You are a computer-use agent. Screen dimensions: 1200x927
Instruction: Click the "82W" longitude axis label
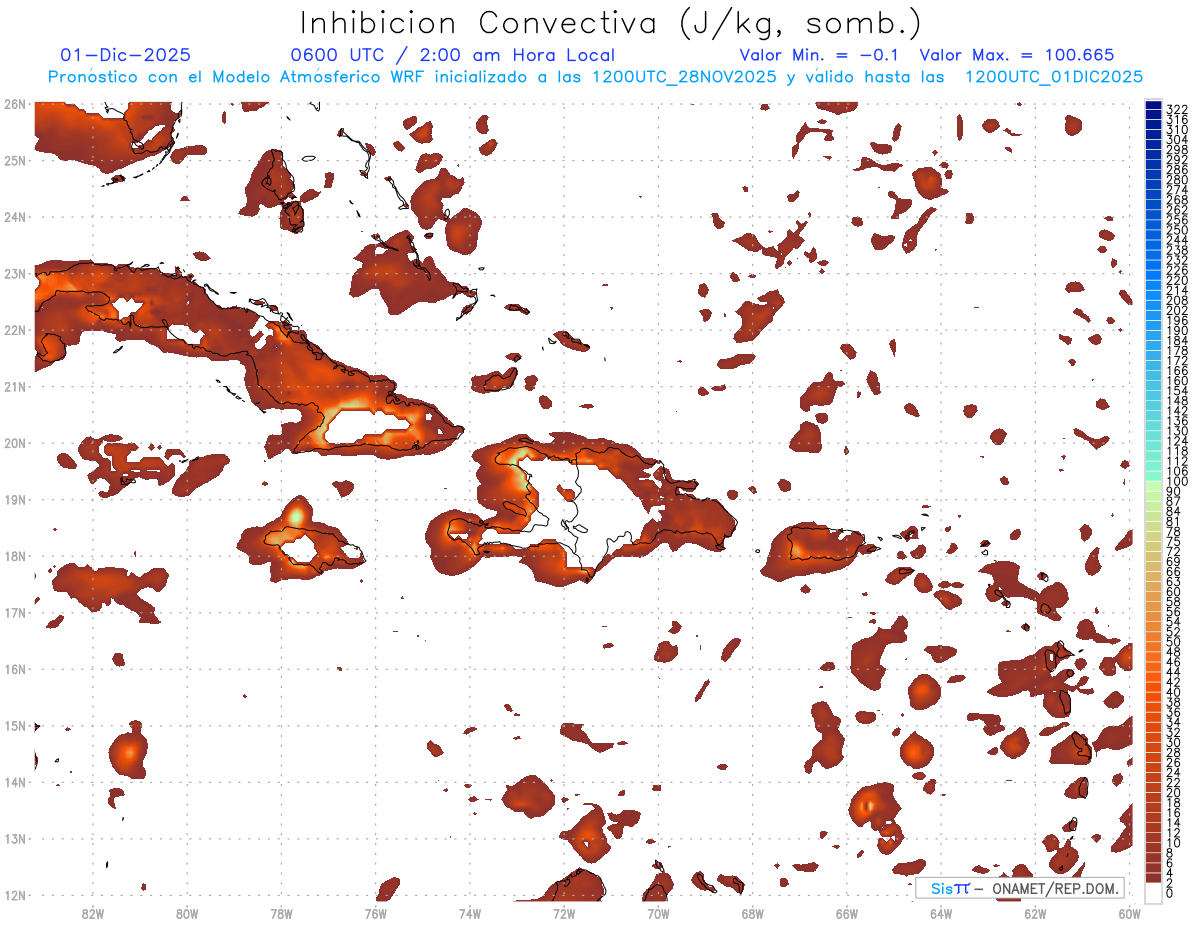(x=92, y=913)
